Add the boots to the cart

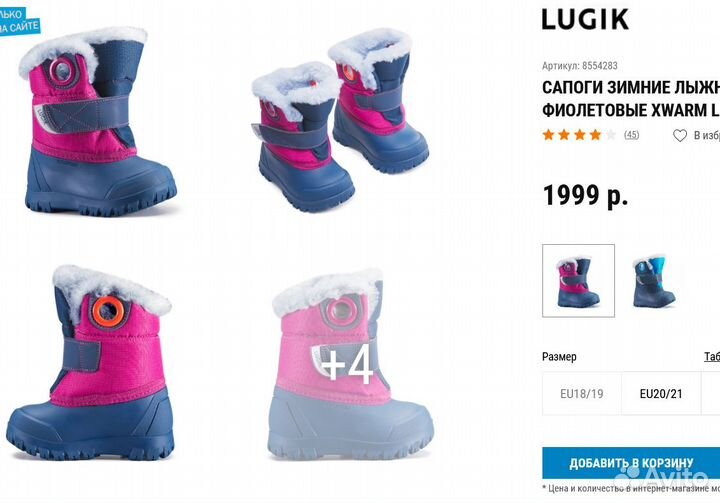(631, 463)
